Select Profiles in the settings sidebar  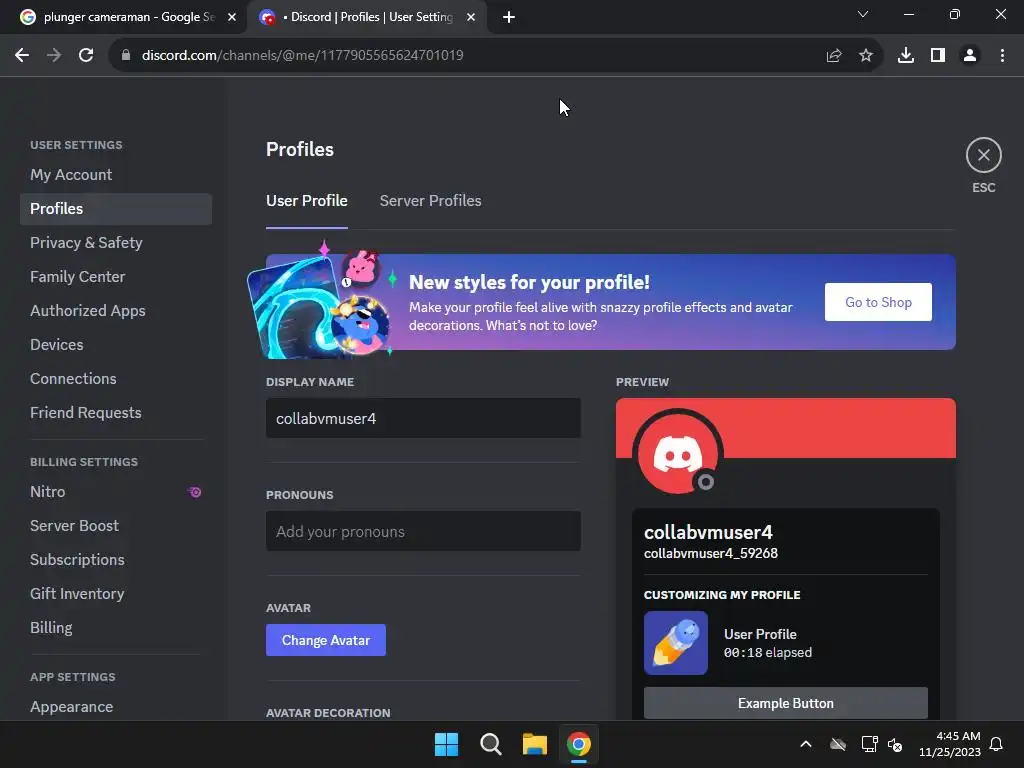(116, 209)
